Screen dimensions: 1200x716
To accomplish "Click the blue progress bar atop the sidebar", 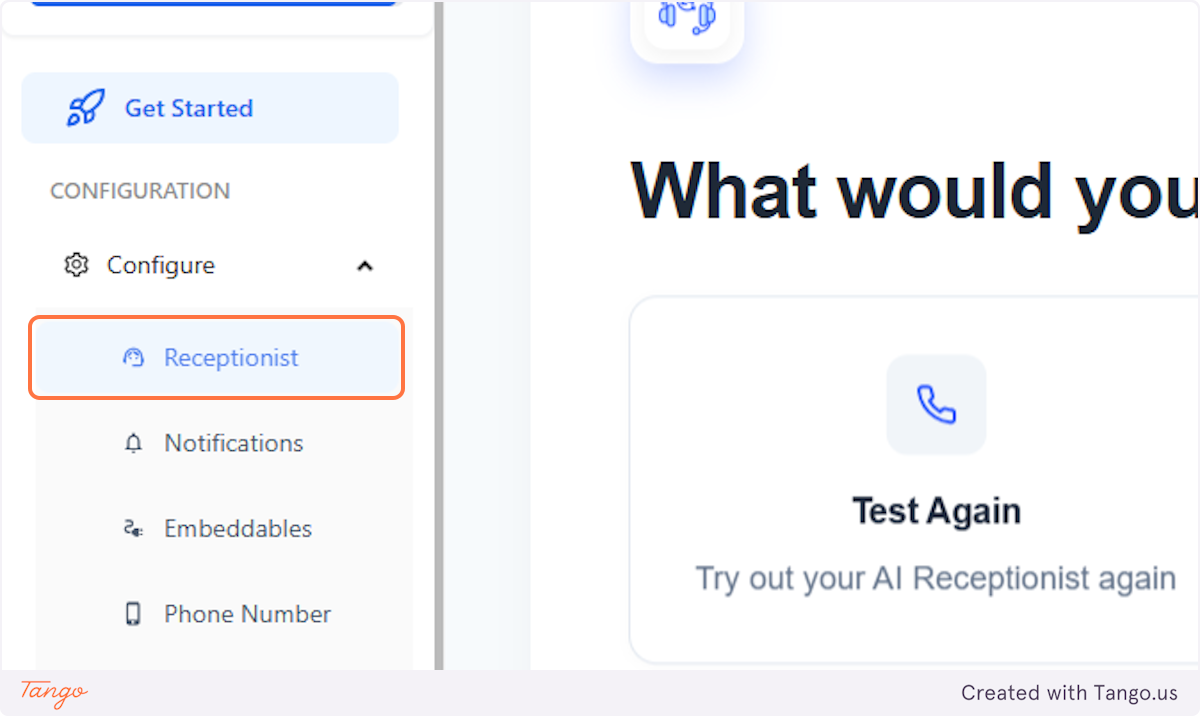I will tap(212, 2).
